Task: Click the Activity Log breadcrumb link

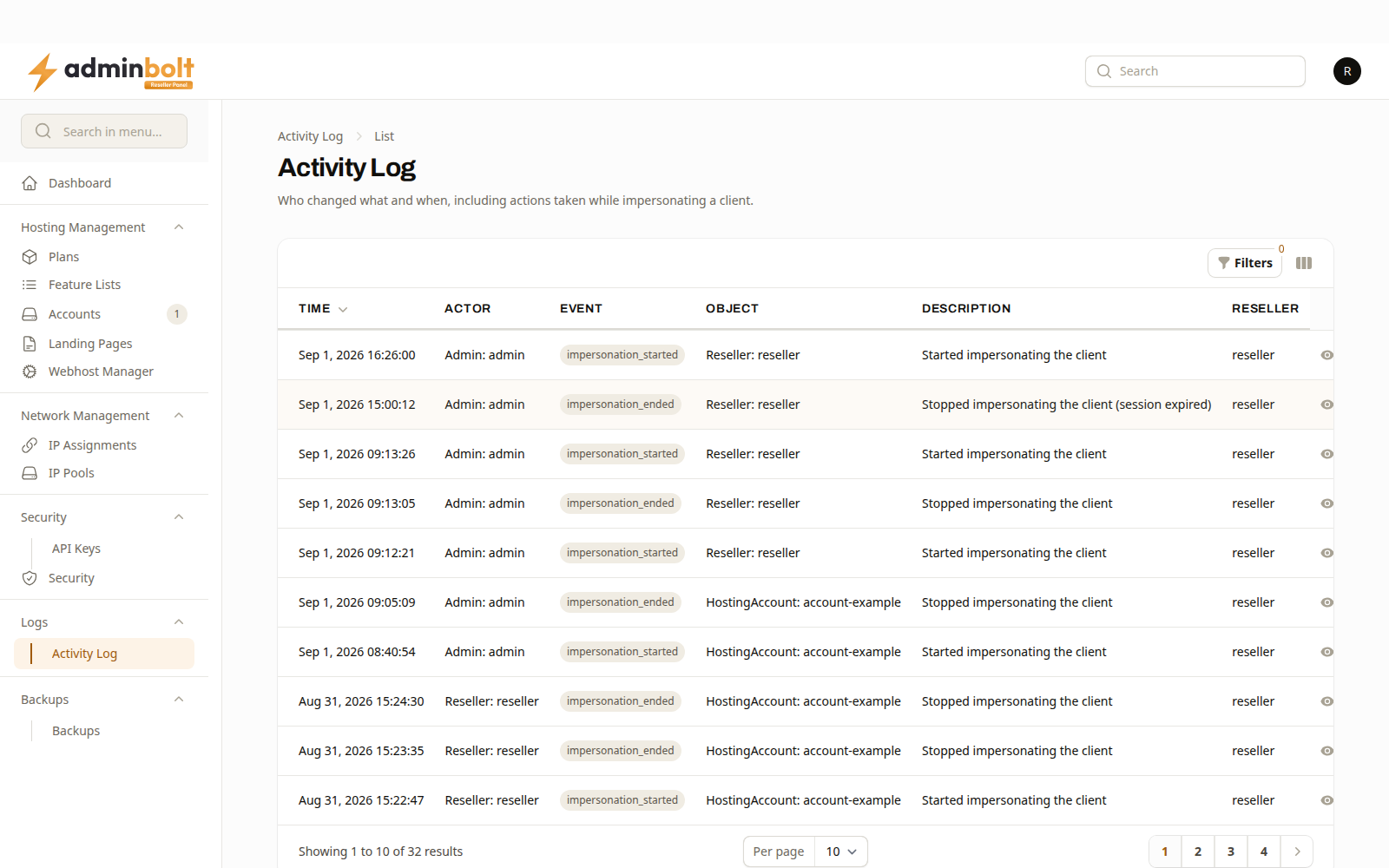Action: [x=310, y=136]
